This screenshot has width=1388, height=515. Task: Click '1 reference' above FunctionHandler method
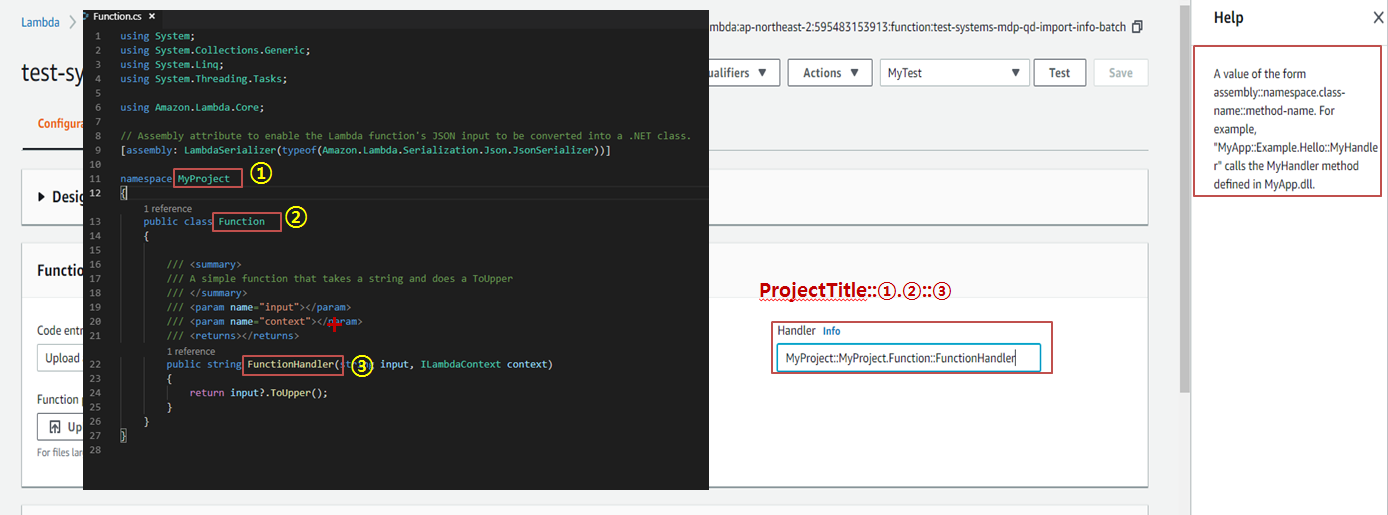click(x=191, y=352)
